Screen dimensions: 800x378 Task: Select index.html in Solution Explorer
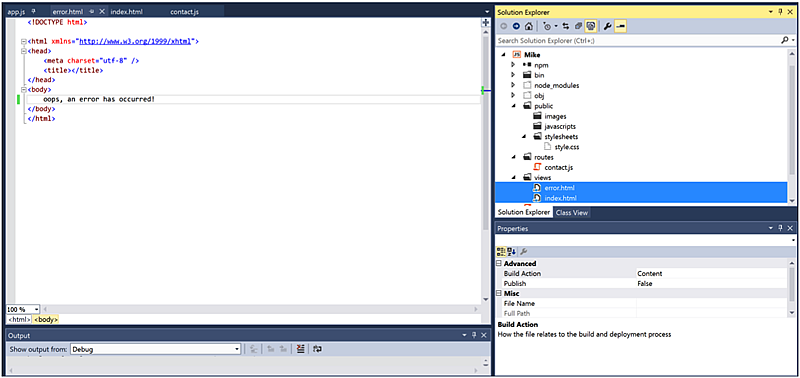coord(560,198)
